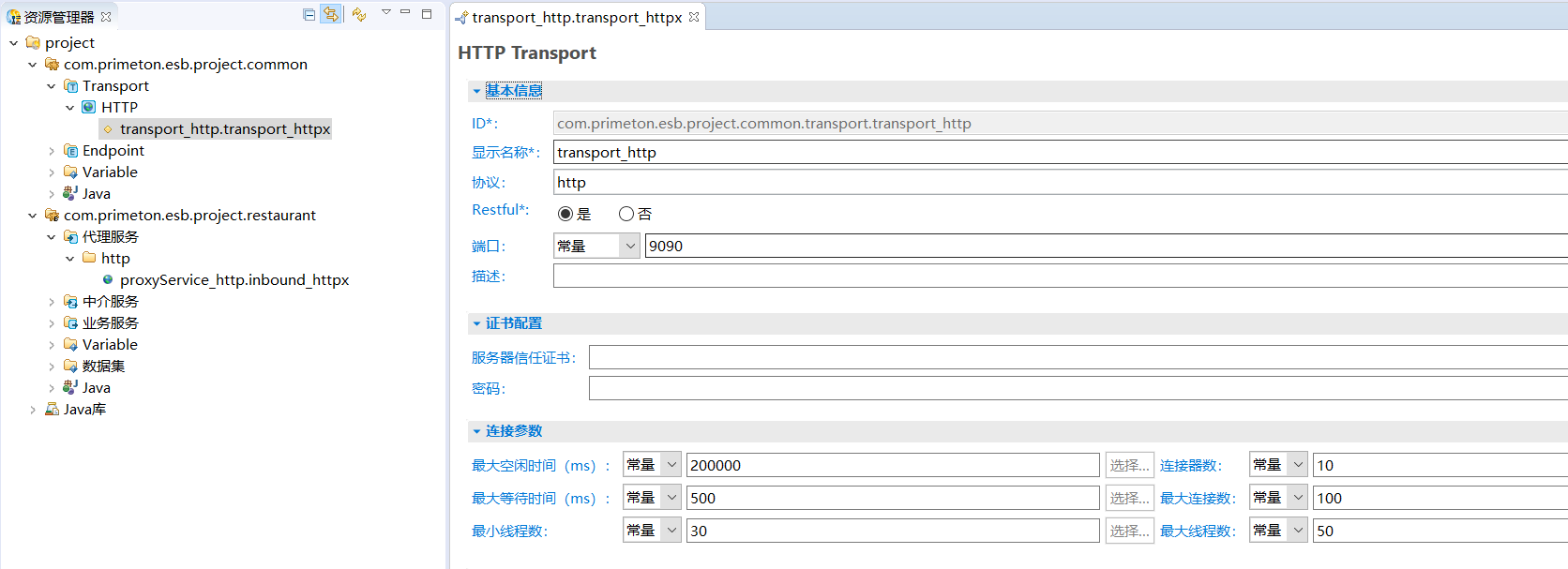1568x569 pixels.
Task: Click the Java库 library icon
Action: coord(53,410)
